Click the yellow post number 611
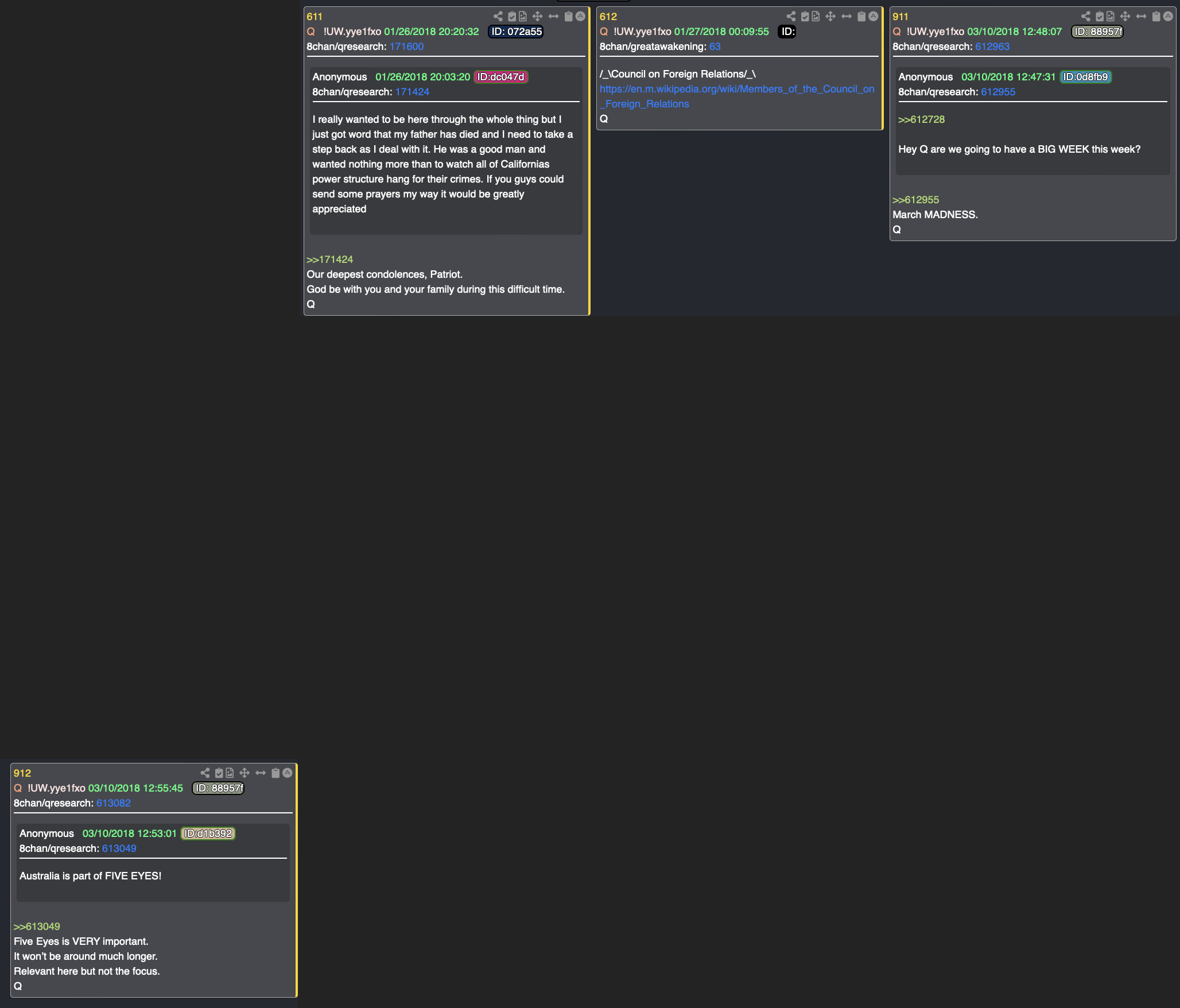This screenshot has width=1180, height=1008. pyautogui.click(x=315, y=17)
